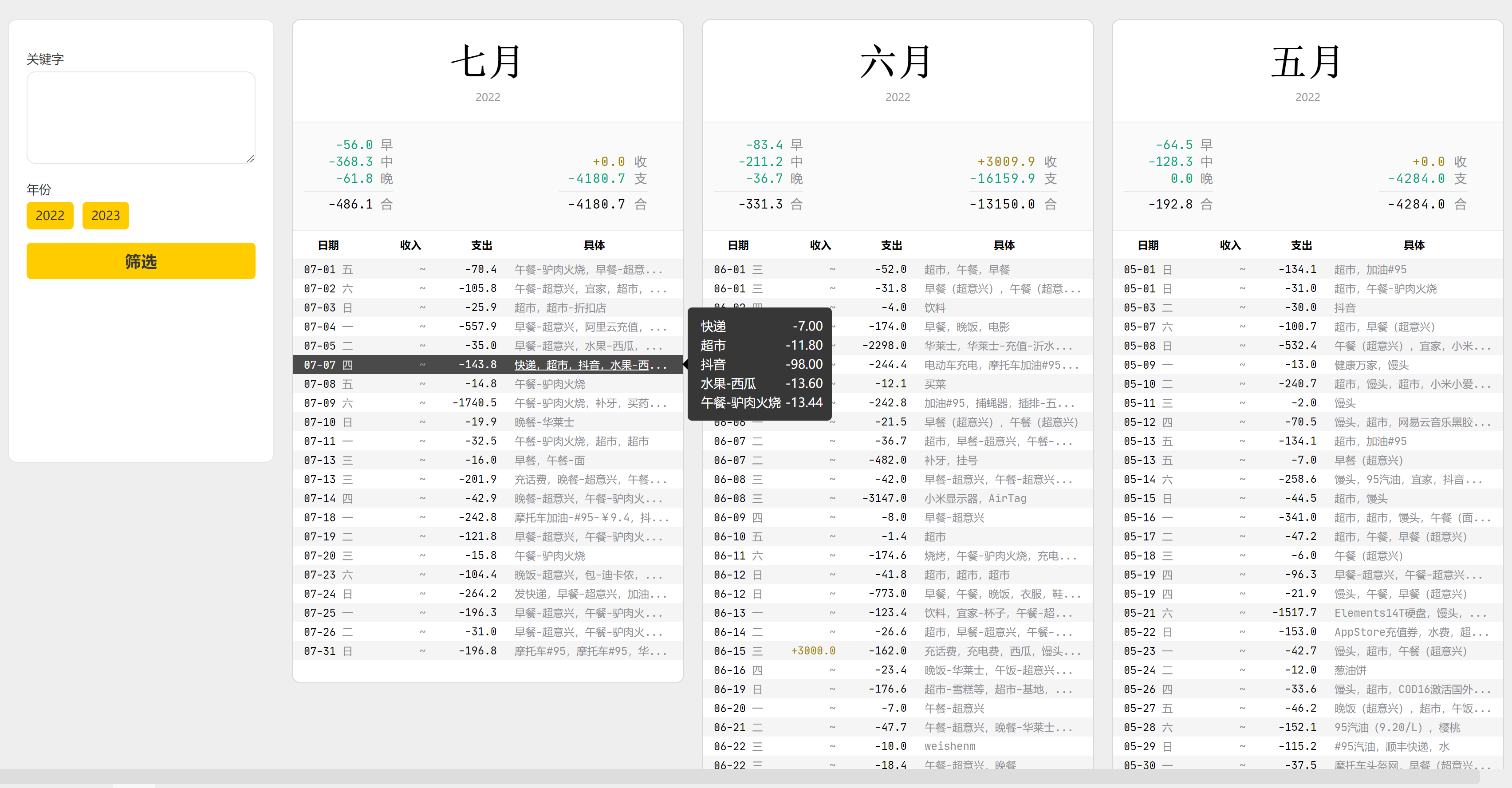
Task: Click the 抖音 -98.00 line in tooltip
Action: point(761,365)
